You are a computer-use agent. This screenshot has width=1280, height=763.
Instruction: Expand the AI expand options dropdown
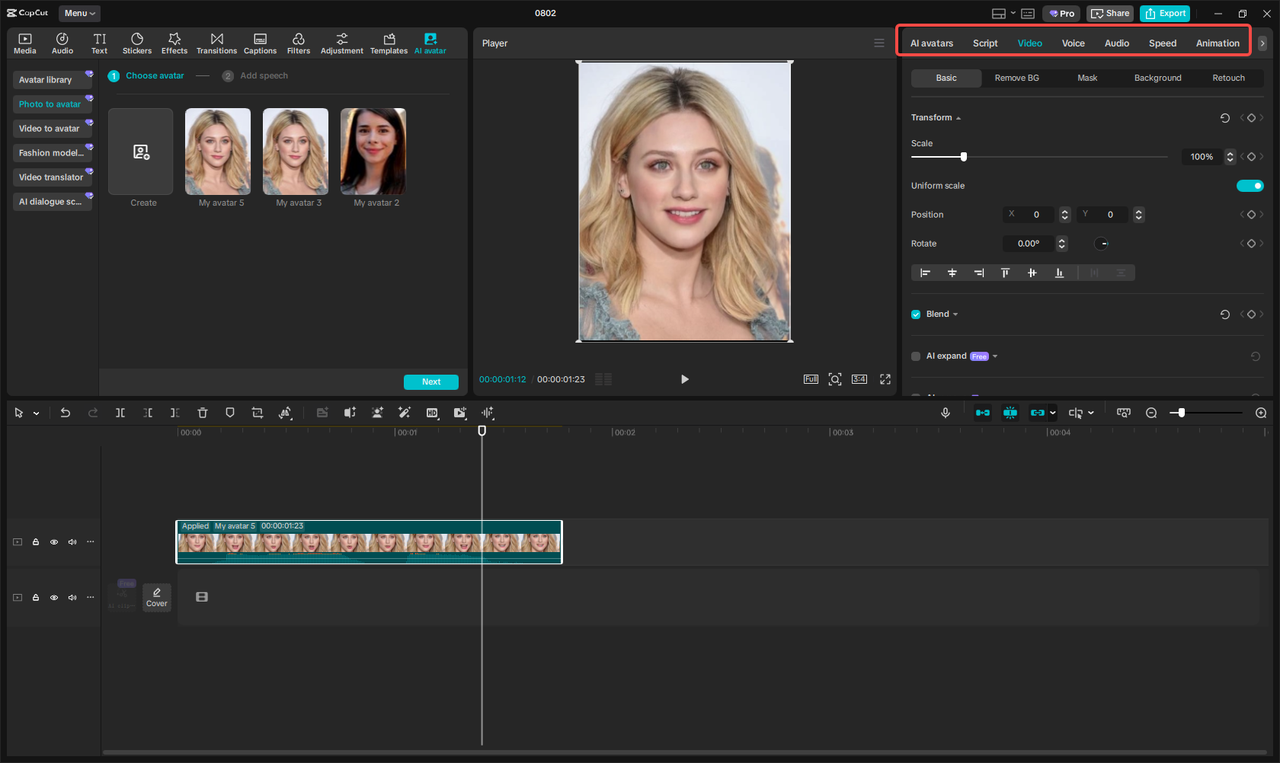pos(994,355)
